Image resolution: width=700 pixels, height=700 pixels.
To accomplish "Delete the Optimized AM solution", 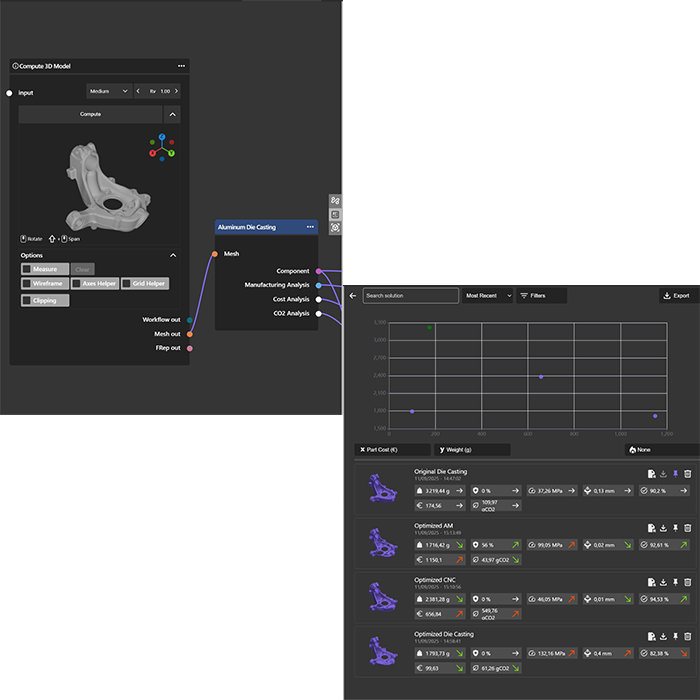I will [x=687, y=528].
